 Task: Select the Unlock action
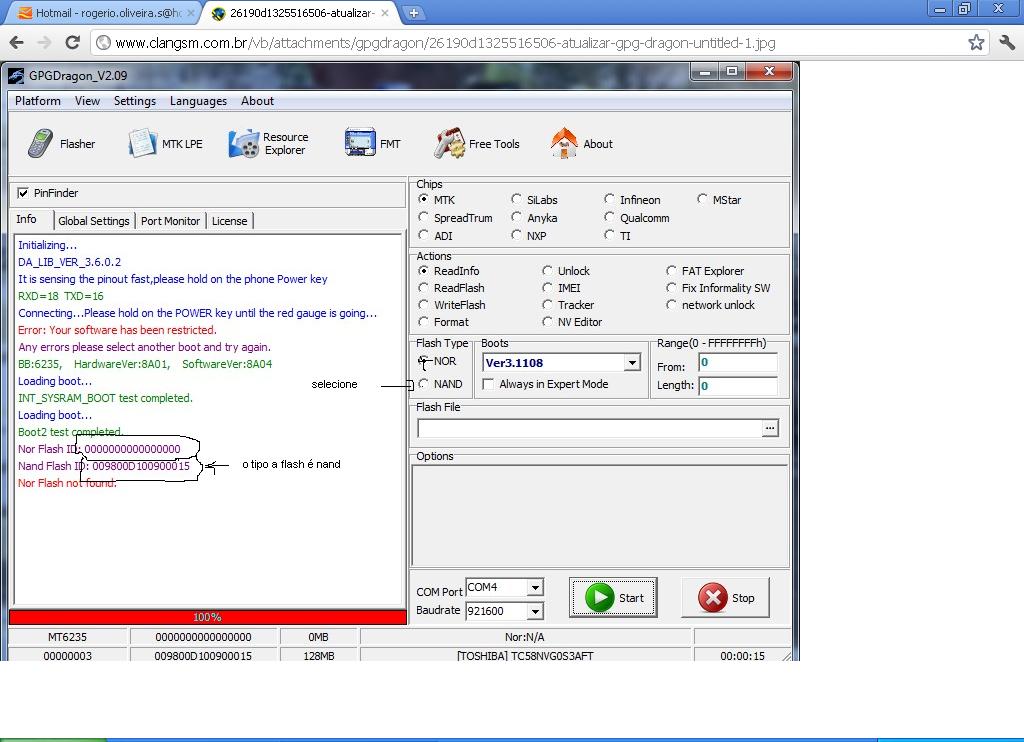[547, 270]
